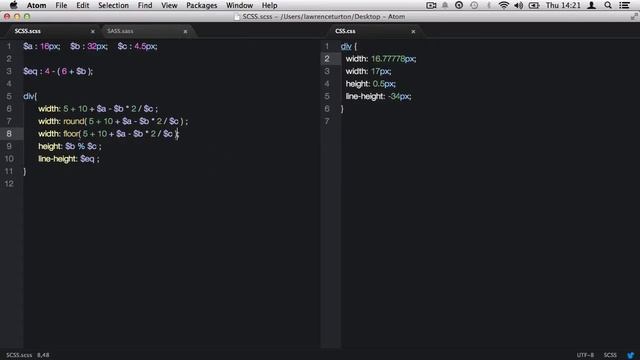
Task: Click the notification bell icon in menu bar
Action: click(x=445, y=5)
